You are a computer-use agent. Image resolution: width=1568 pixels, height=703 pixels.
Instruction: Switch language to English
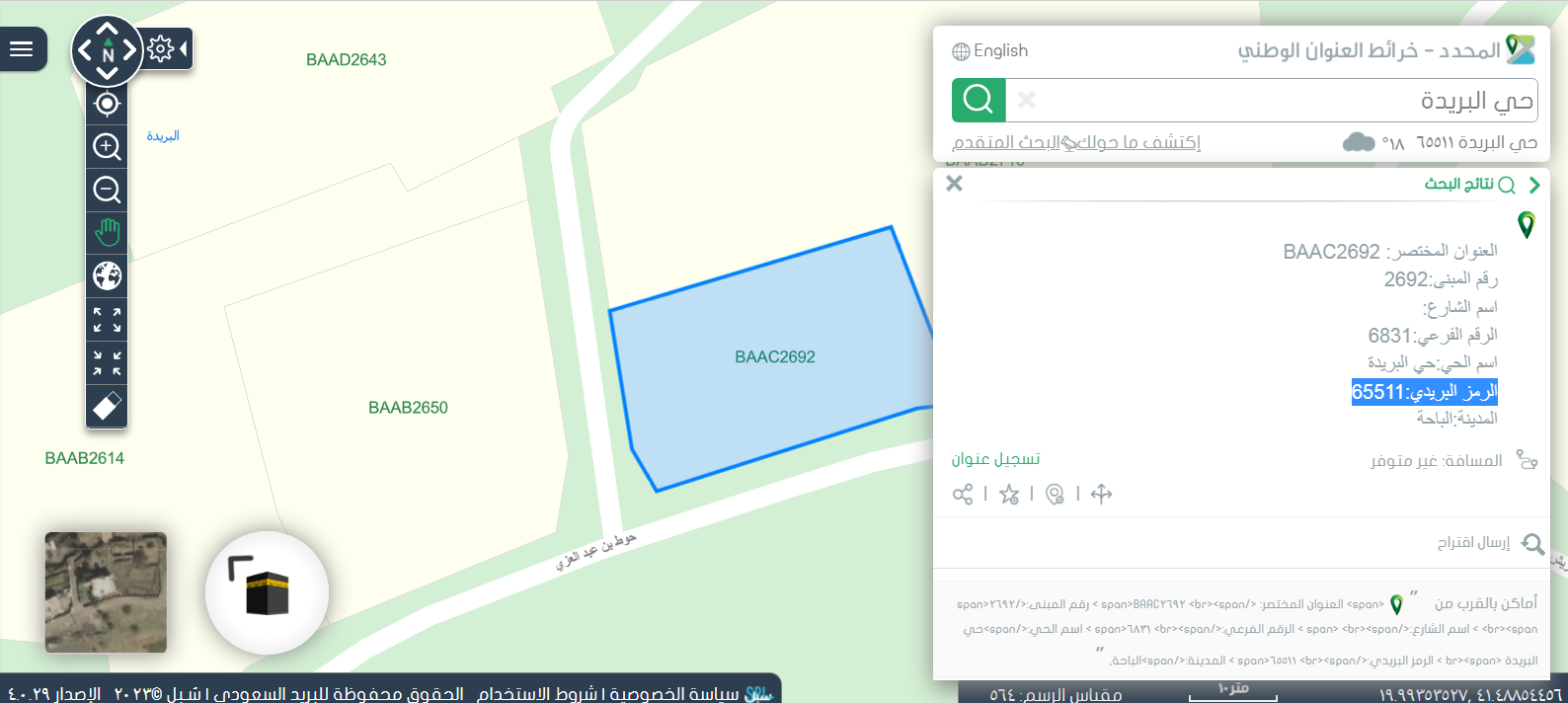[990, 50]
